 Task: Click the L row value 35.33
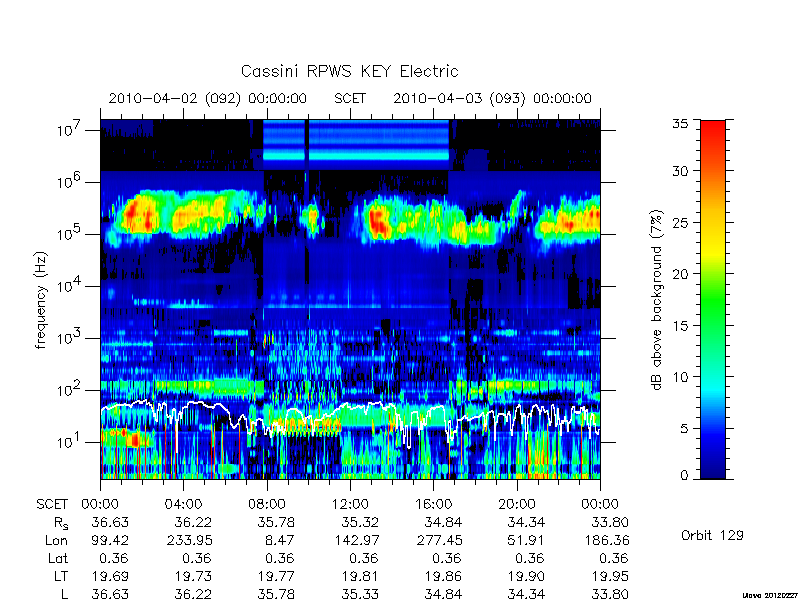(361, 594)
